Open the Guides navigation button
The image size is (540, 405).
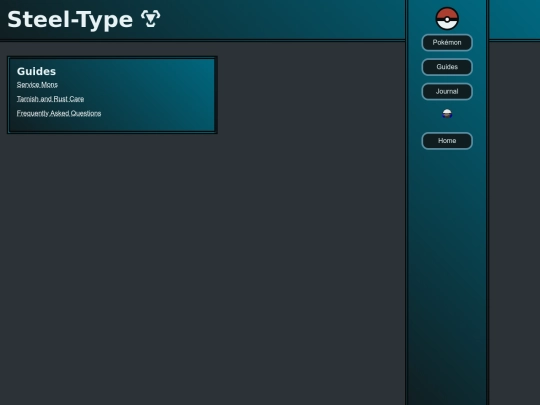[x=447, y=67]
